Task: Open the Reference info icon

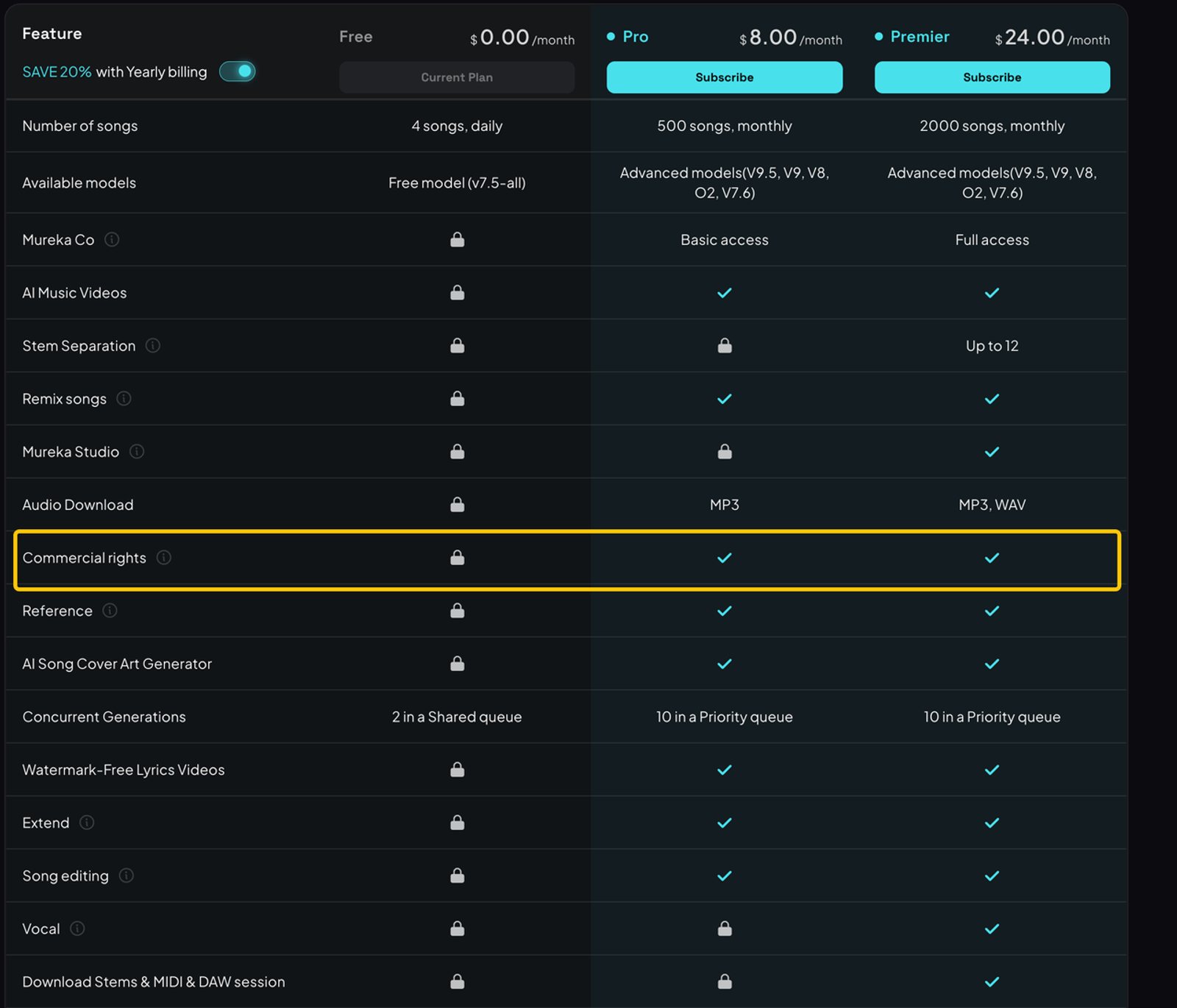Action: tap(110, 611)
